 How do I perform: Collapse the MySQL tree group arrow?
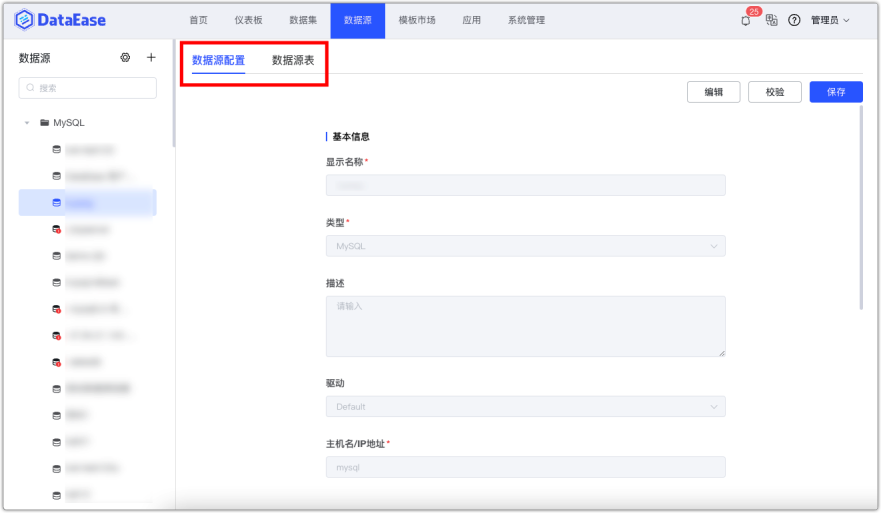pos(27,123)
